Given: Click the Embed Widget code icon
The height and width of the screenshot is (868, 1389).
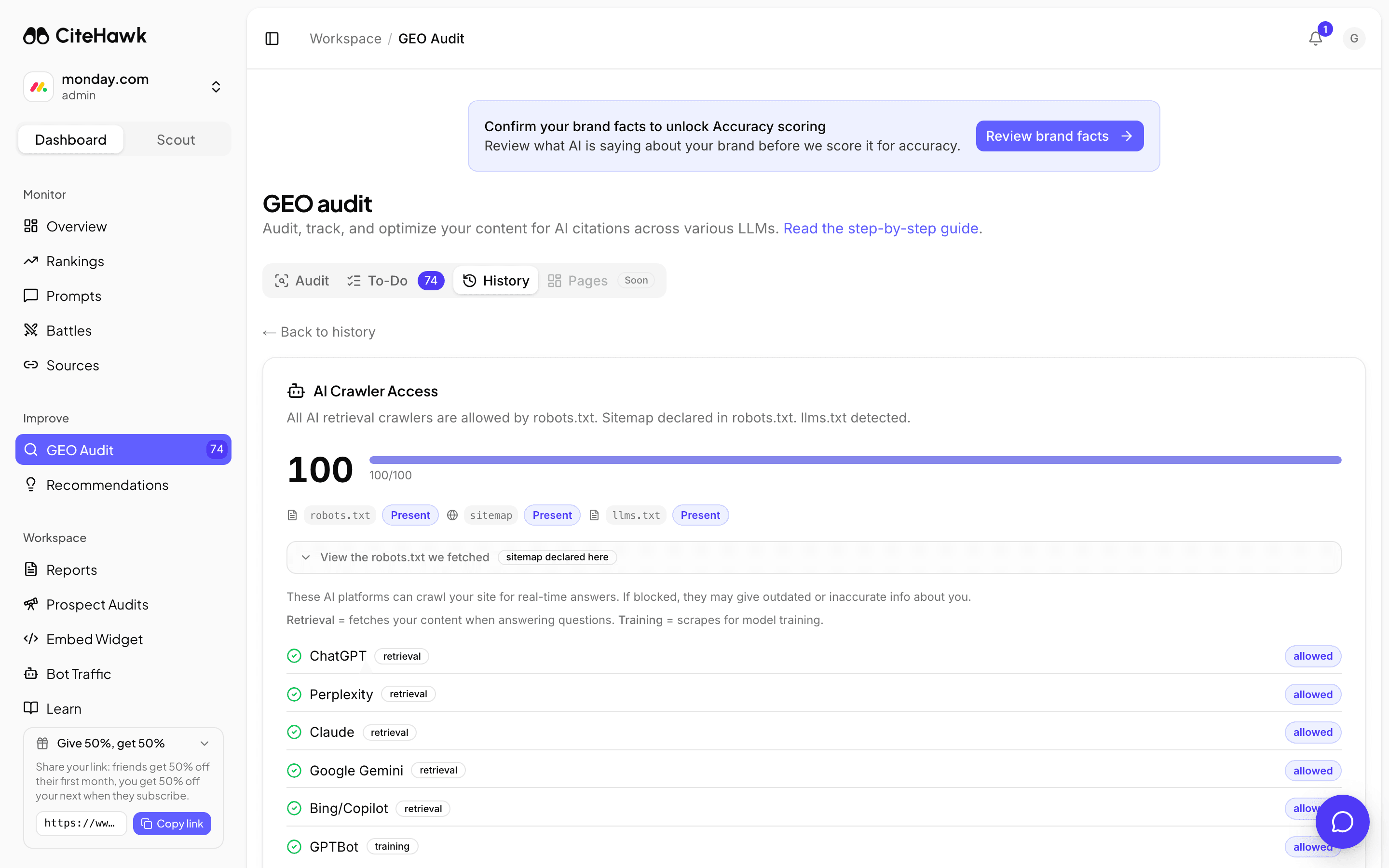Looking at the screenshot, I should (31, 638).
